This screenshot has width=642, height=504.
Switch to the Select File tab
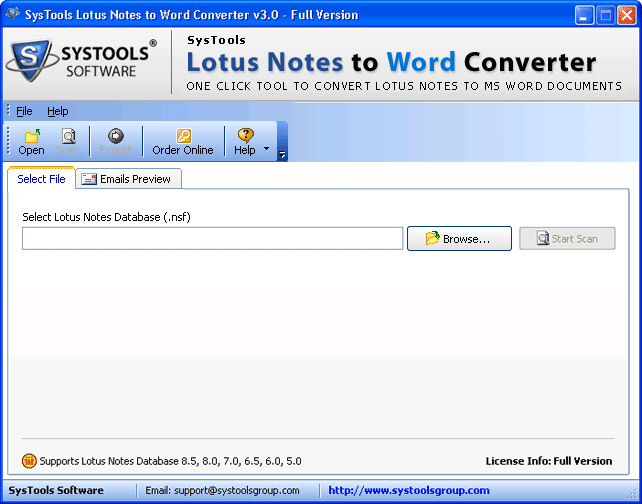[x=41, y=179]
